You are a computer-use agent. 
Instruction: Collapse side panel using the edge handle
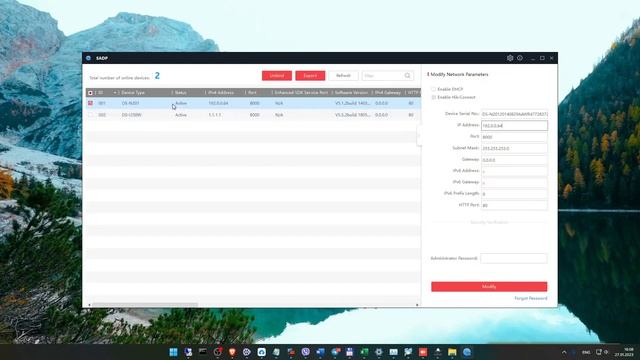click(x=419, y=136)
